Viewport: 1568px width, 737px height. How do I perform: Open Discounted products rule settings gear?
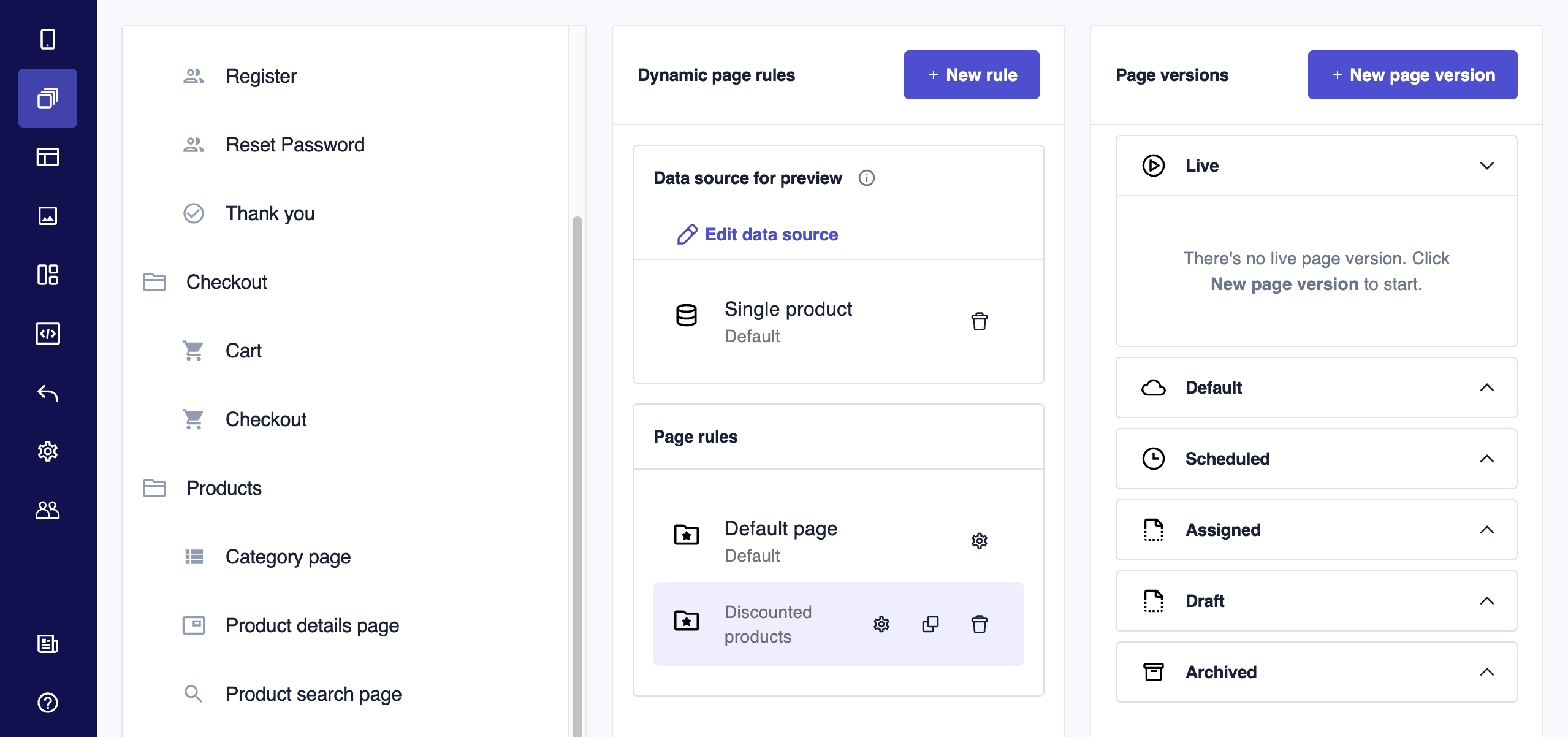[881, 624]
